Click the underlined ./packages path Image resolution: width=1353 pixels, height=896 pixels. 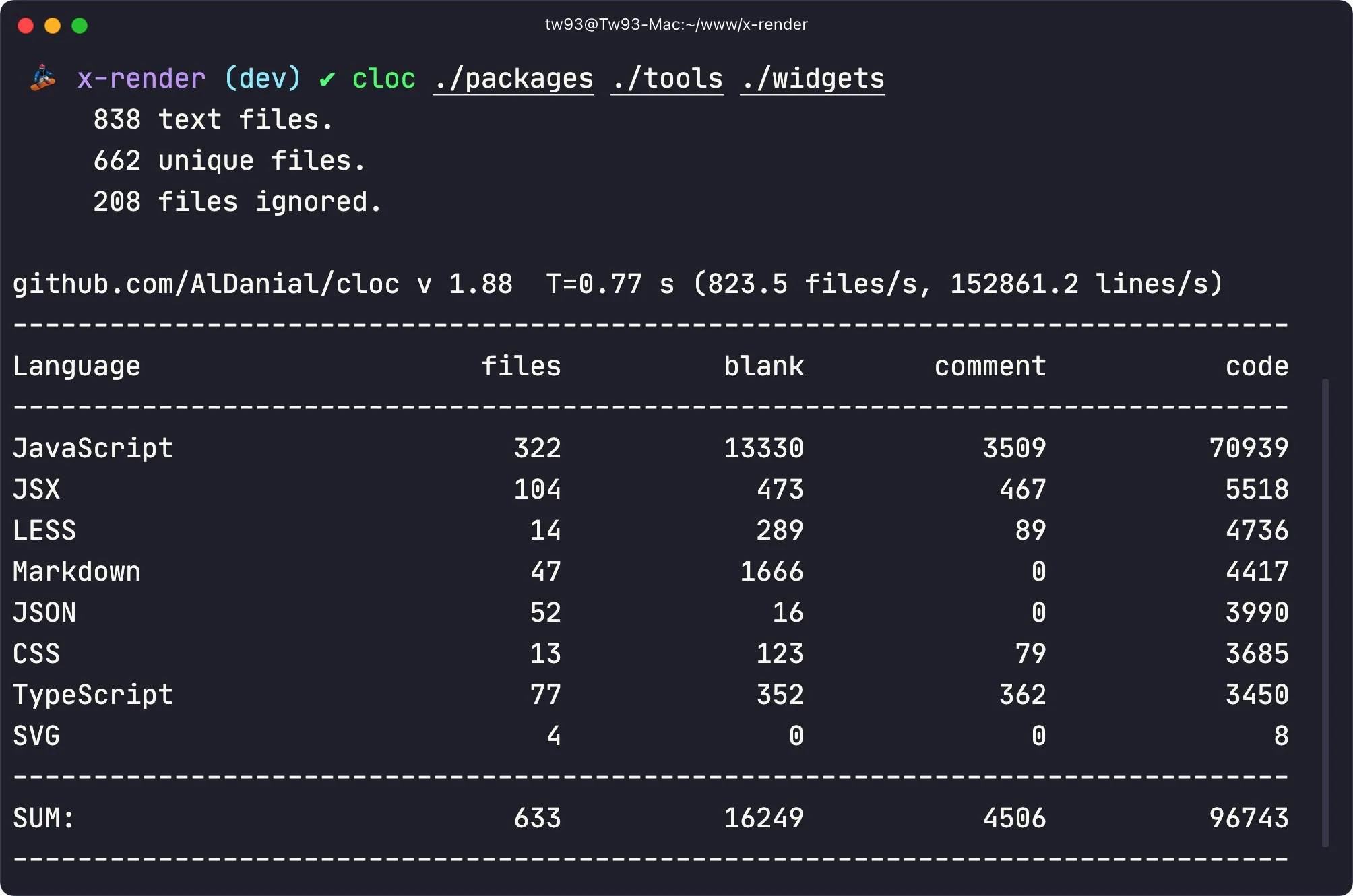[x=513, y=79]
